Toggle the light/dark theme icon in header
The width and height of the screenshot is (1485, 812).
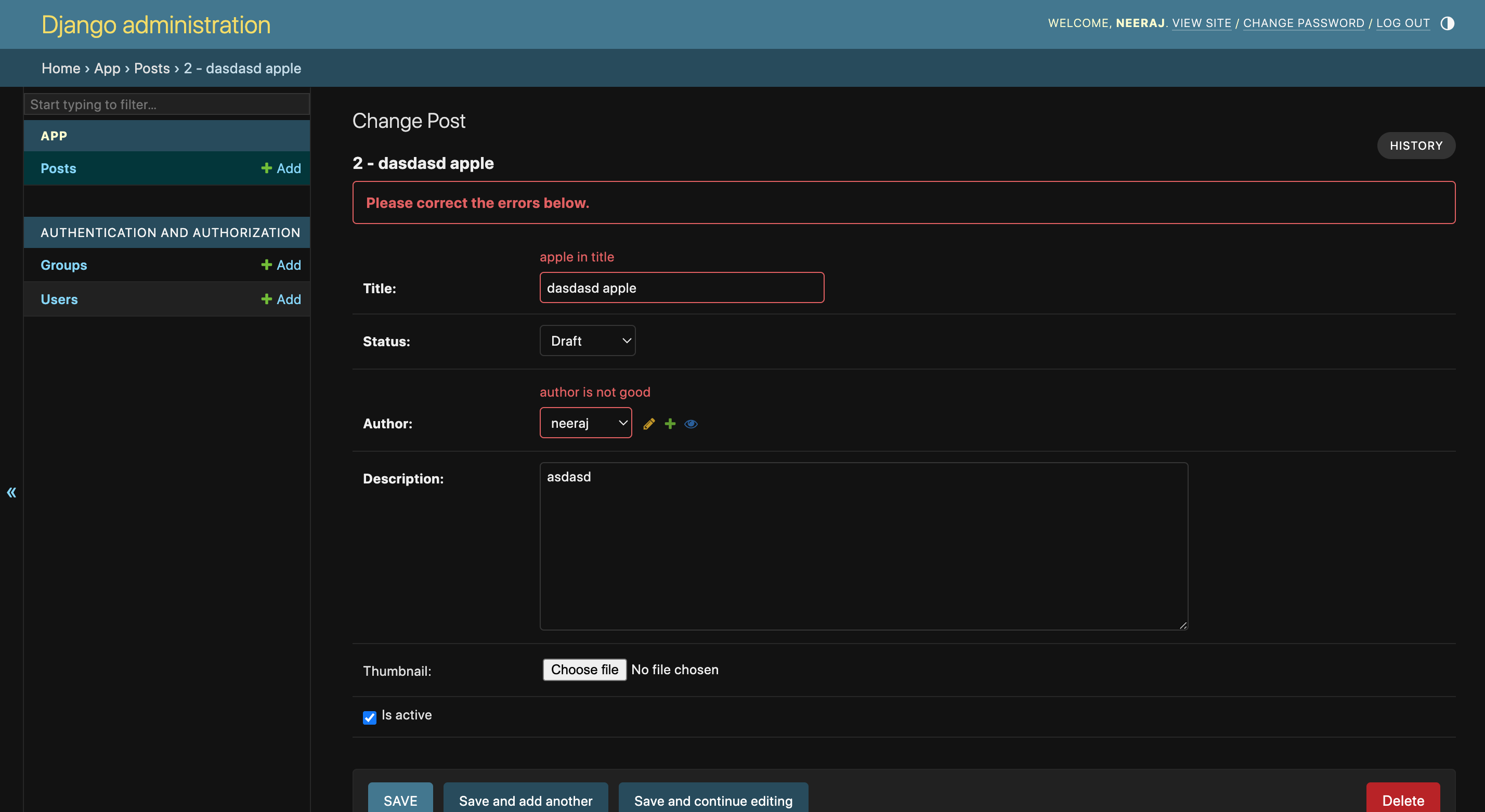click(x=1447, y=23)
